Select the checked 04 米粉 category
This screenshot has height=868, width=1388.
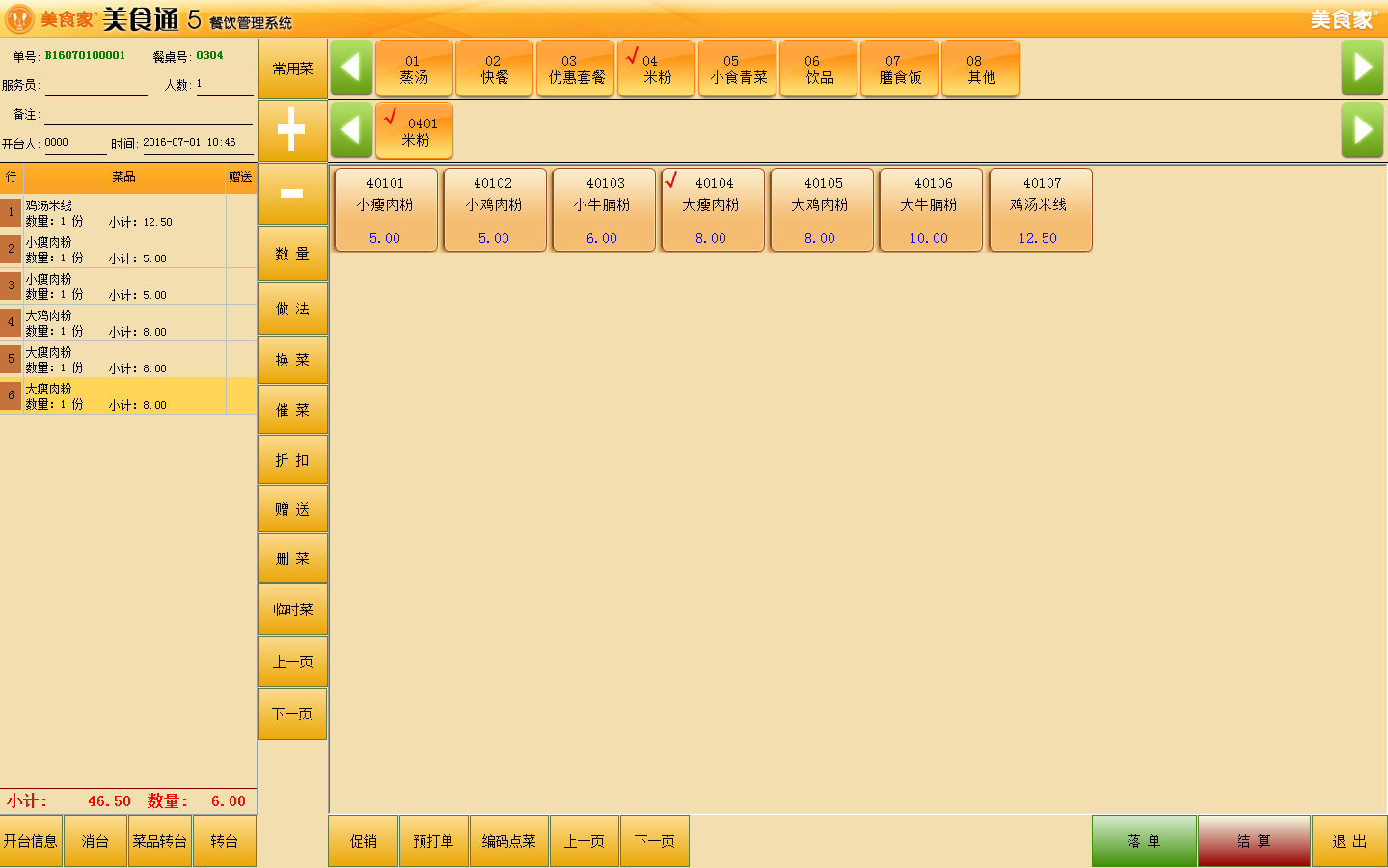point(656,69)
